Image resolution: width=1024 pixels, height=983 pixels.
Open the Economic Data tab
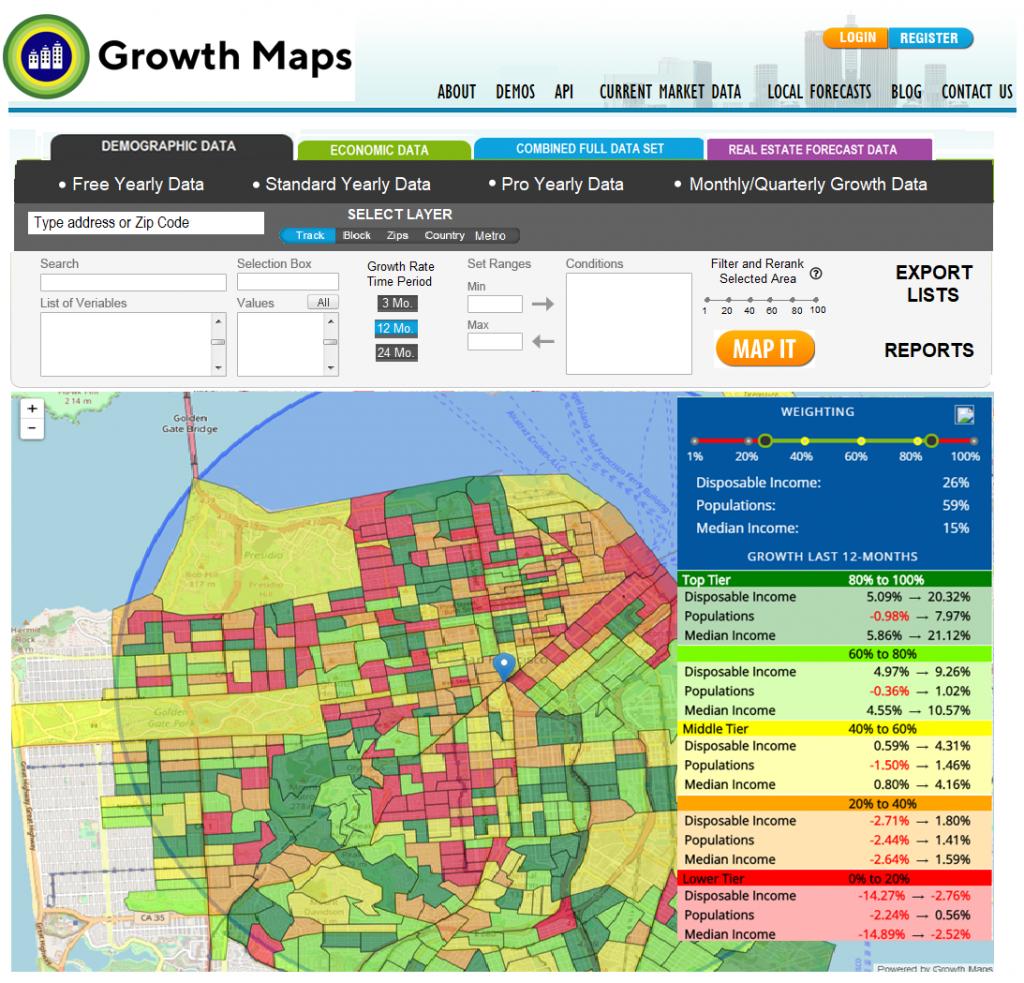pyautogui.click(x=384, y=150)
